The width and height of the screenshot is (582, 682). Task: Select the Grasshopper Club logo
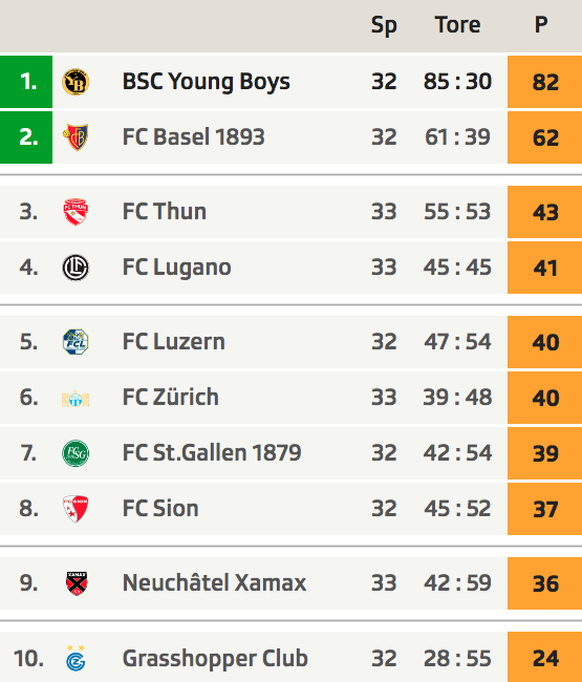76,659
